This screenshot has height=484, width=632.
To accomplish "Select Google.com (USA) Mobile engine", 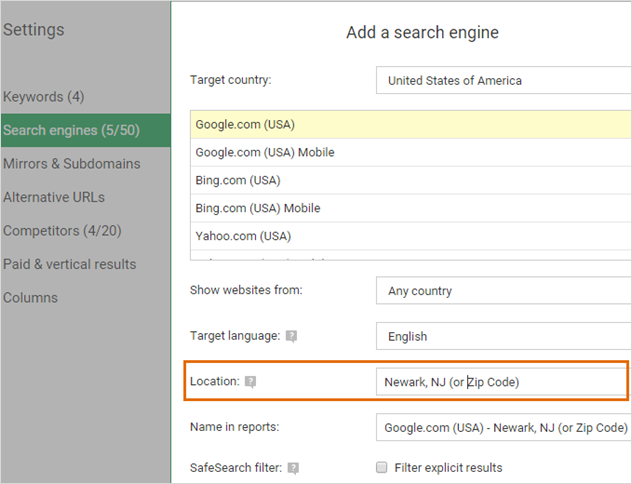I will [x=265, y=153].
